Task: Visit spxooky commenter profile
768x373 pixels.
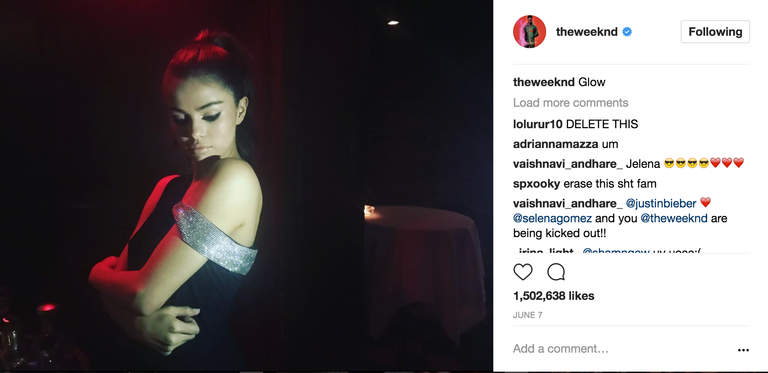Action: click(x=536, y=184)
